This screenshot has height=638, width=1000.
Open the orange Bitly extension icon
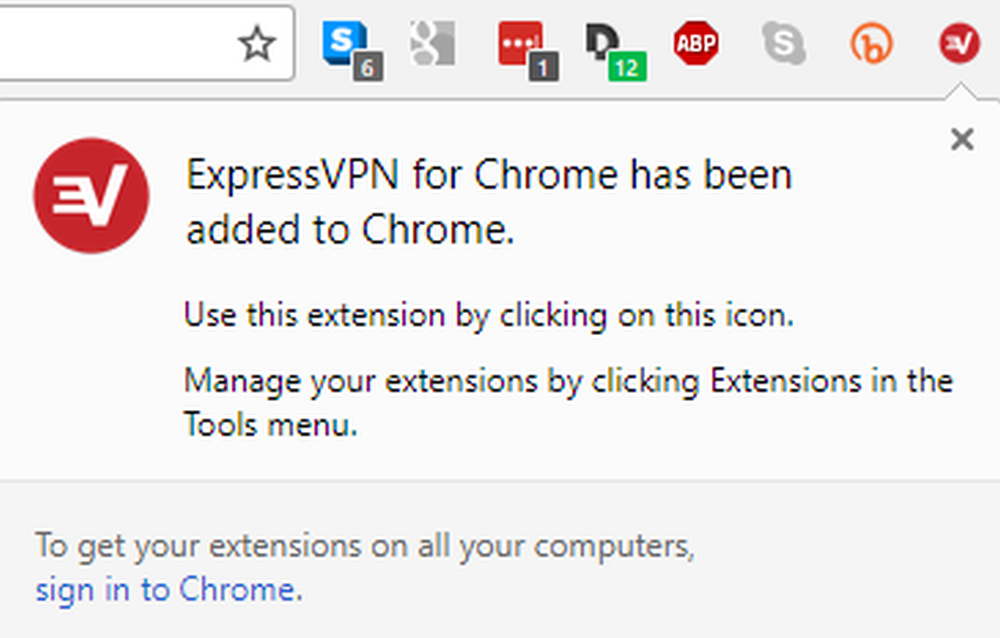[x=871, y=44]
